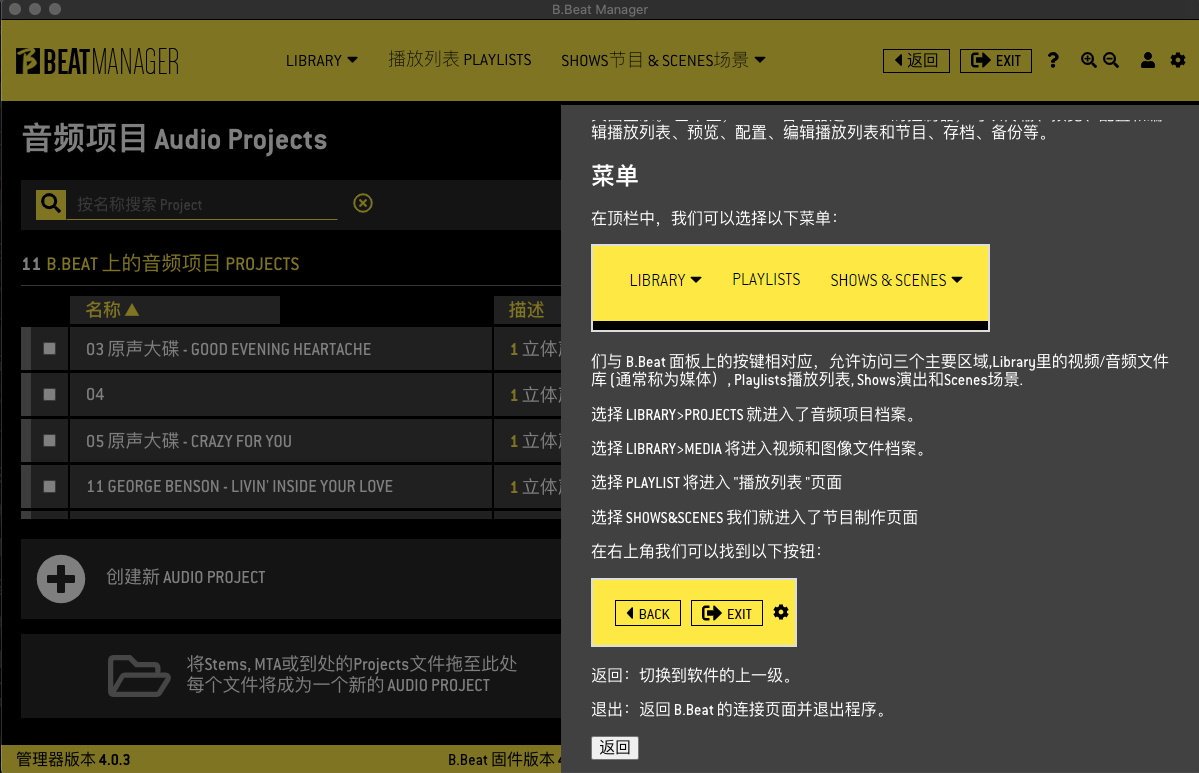
Task: Click the '11 B.BEAT 上的音频项目 PROJECTS' heading
Action: (x=161, y=264)
